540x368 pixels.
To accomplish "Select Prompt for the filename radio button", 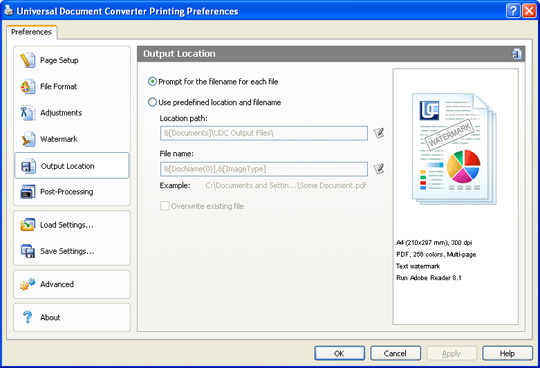I will coord(152,82).
